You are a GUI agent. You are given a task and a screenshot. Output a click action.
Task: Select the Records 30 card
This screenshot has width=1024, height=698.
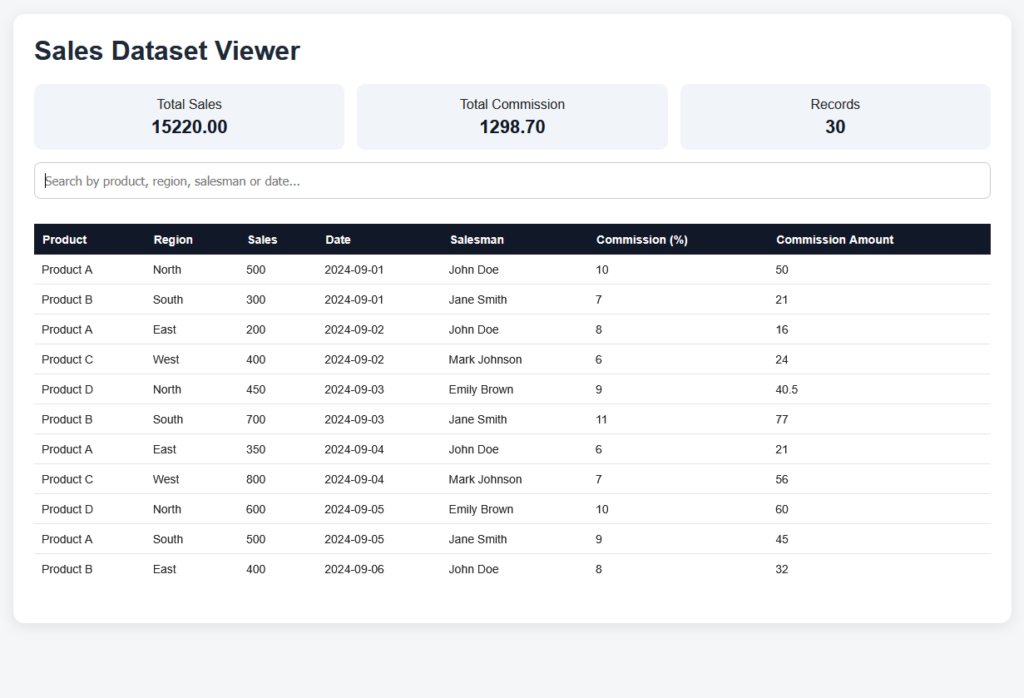pos(835,117)
